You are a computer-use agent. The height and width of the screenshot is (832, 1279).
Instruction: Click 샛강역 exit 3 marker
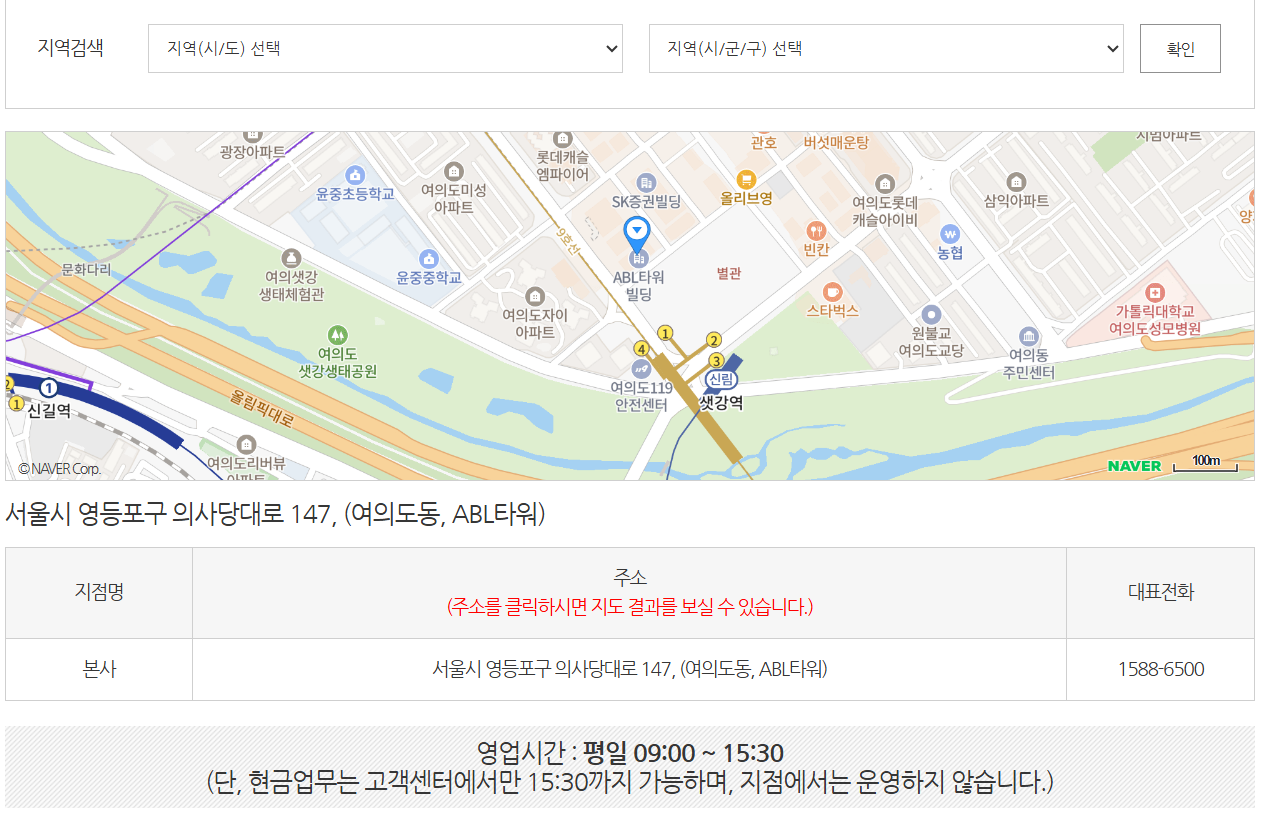pos(716,361)
